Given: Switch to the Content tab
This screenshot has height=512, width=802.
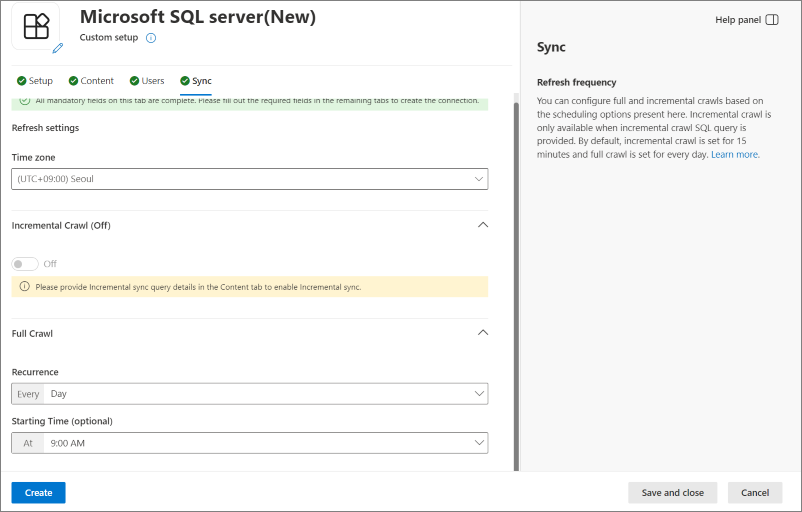Looking at the screenshot, I should [x=91, y=81].
